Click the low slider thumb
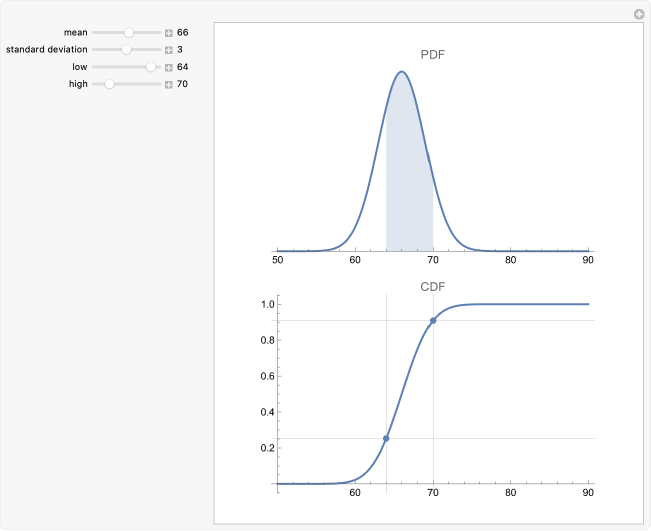 pos(151,67)
